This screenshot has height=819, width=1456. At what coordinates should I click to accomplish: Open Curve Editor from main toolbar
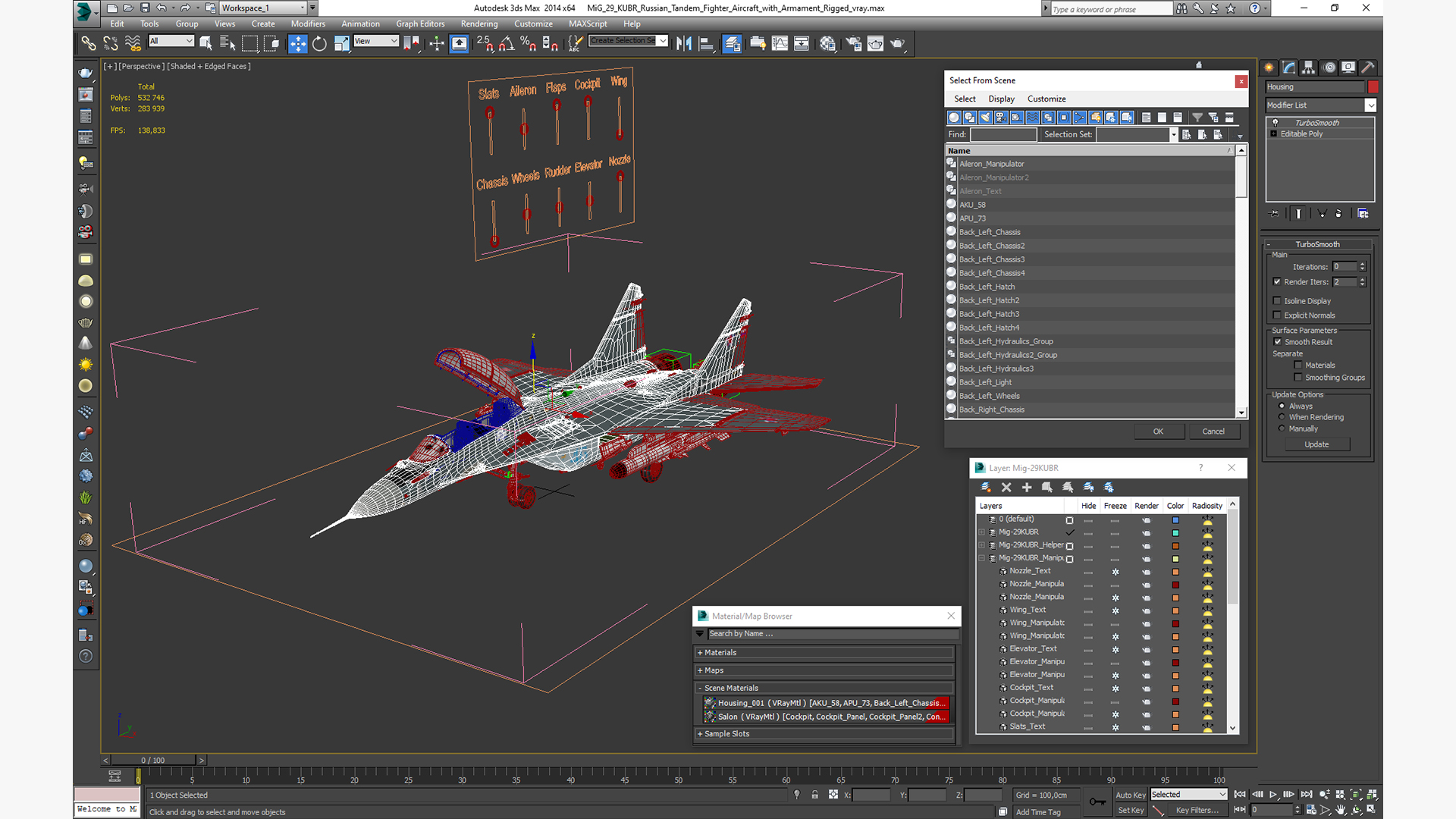[780, 43]
